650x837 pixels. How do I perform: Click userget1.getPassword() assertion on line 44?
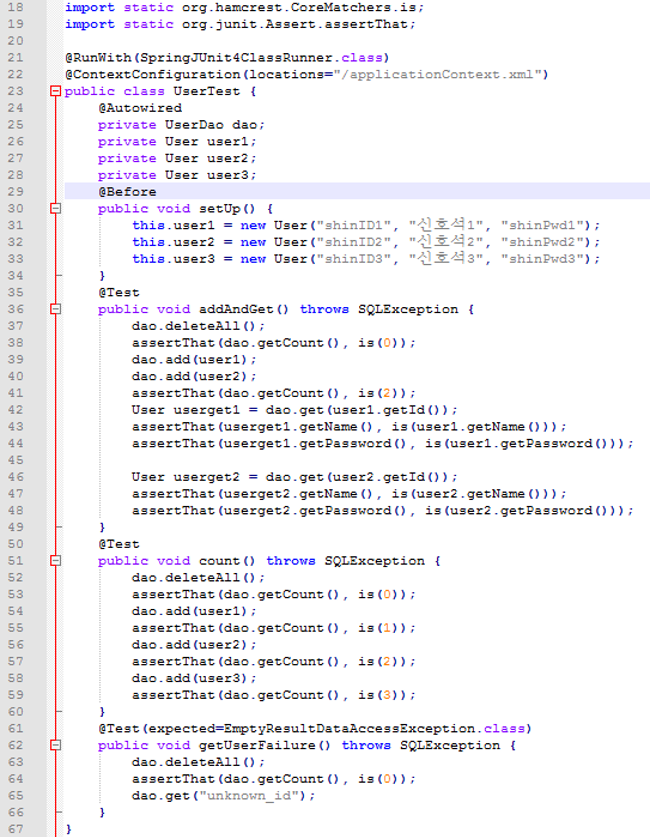tap(382, 444)
